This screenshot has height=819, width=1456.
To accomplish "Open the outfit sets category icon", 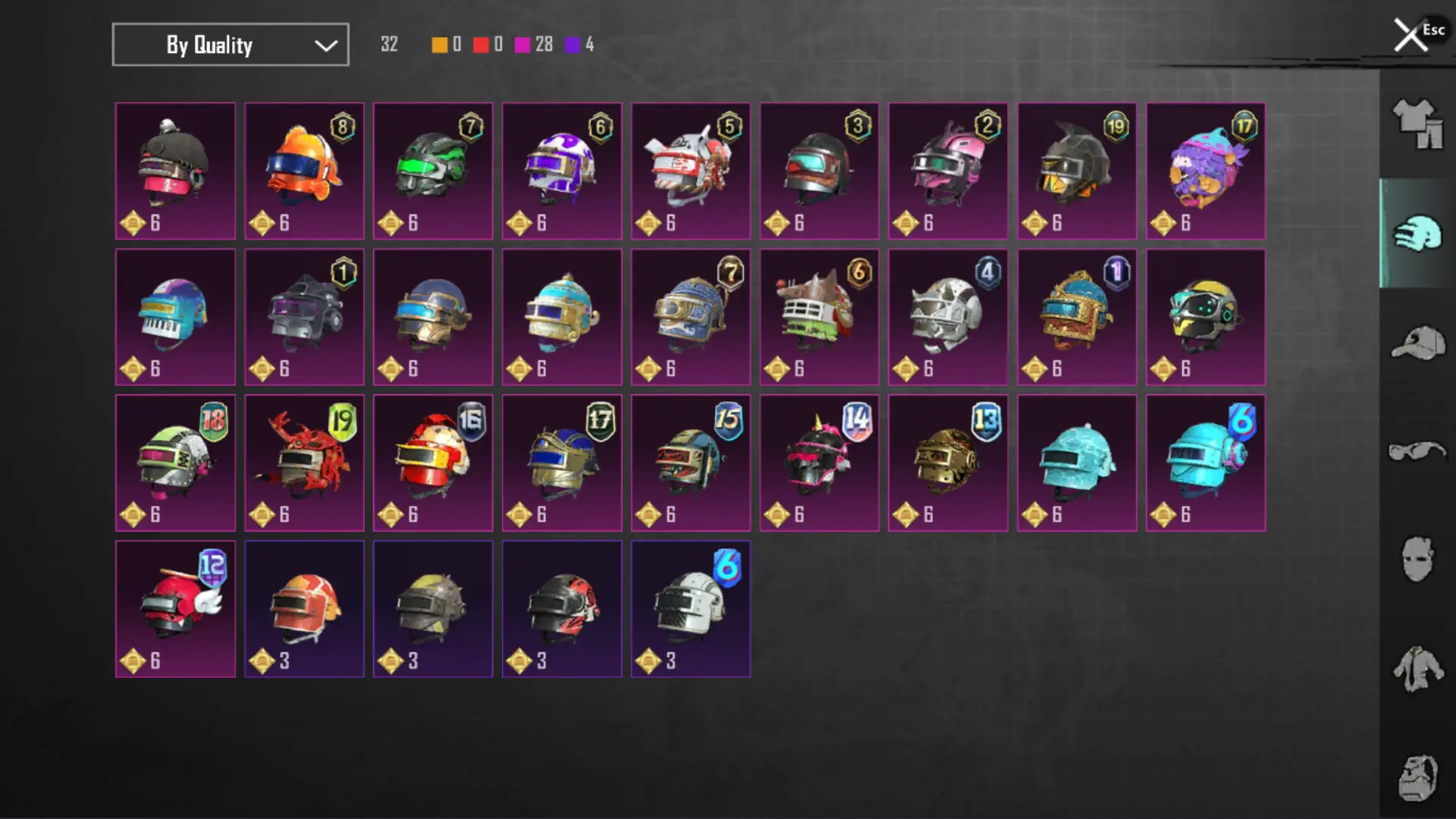I will (x=1417, y=124).
